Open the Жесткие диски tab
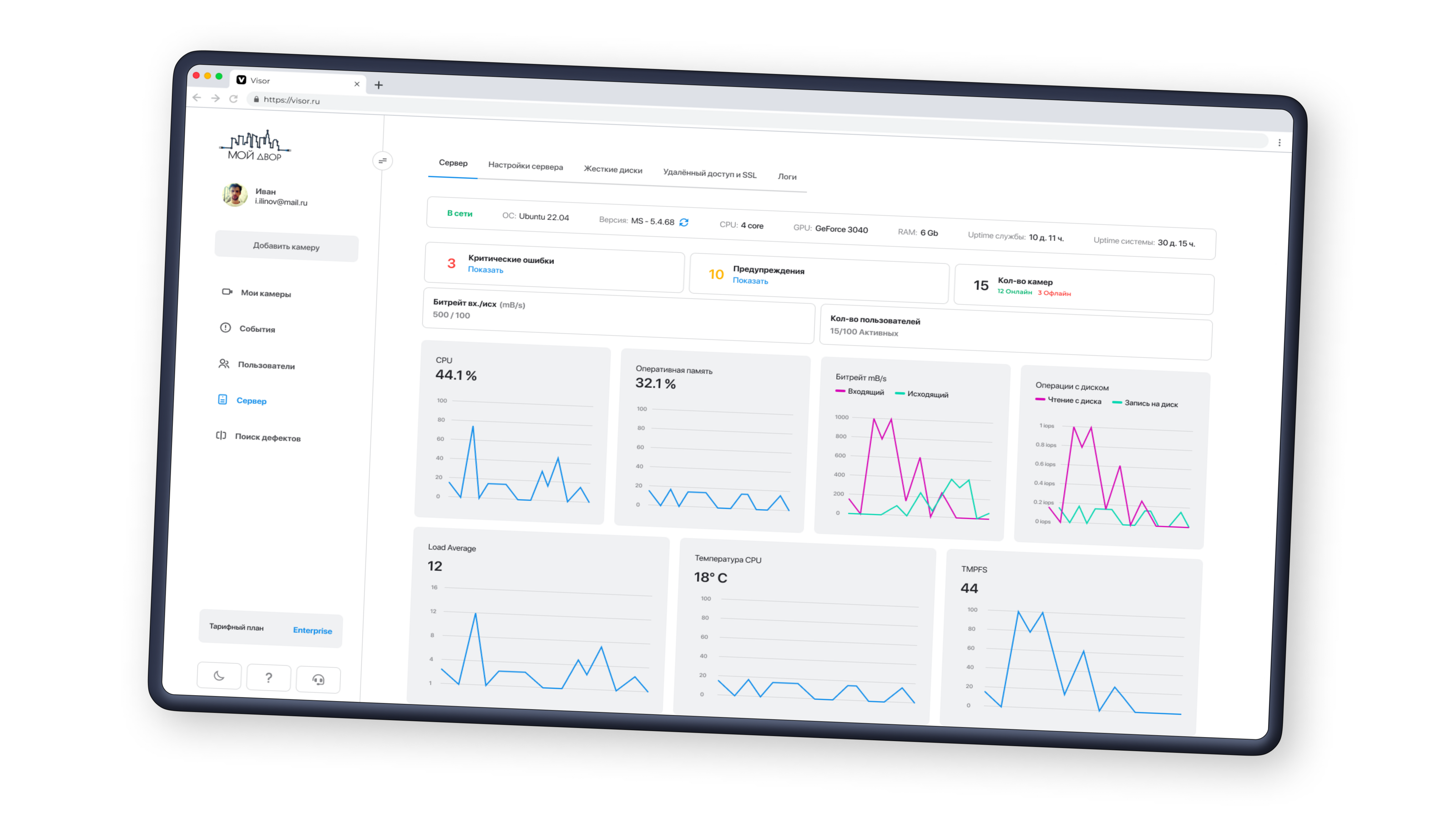 tap(613, 170)
